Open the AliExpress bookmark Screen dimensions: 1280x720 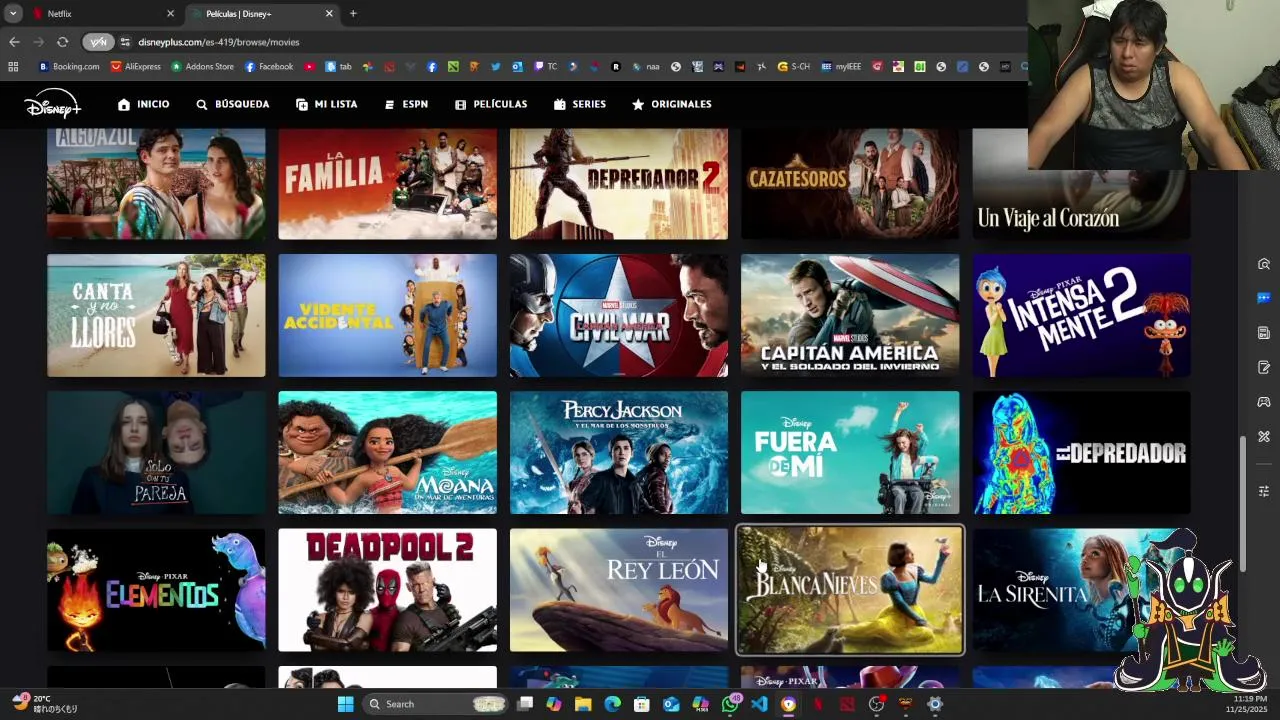[135, 67]
